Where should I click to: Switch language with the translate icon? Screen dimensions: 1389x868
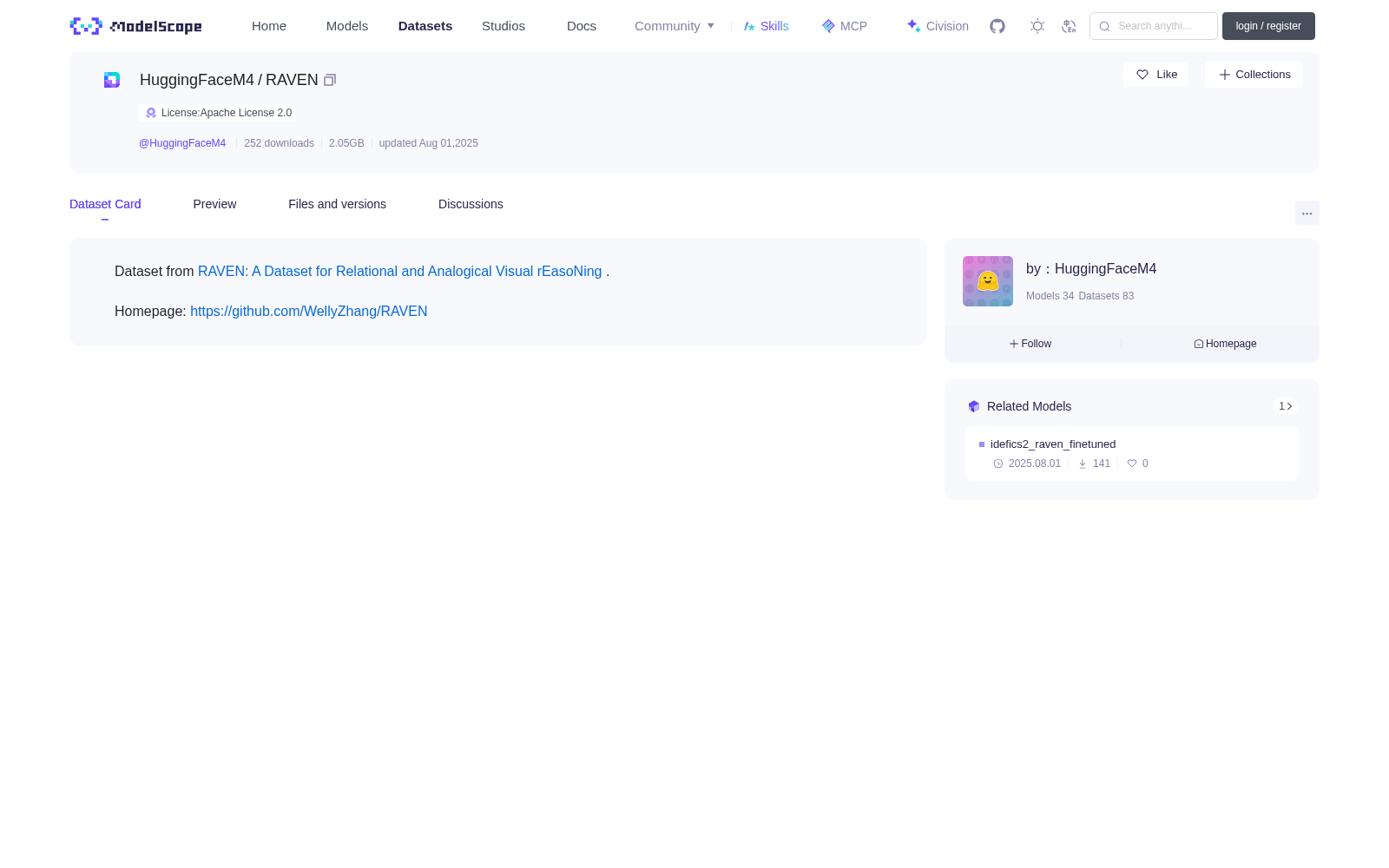point(1069,26)
